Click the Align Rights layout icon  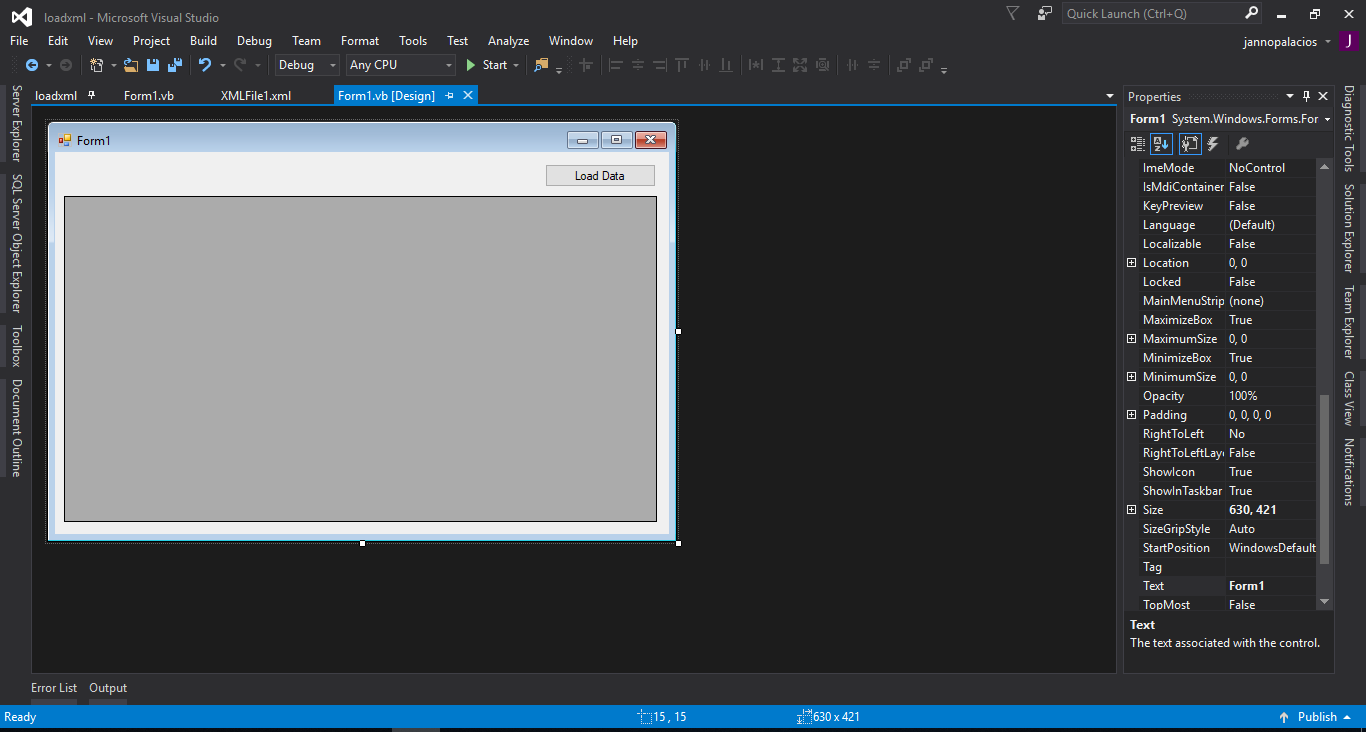tap(660, 65)
